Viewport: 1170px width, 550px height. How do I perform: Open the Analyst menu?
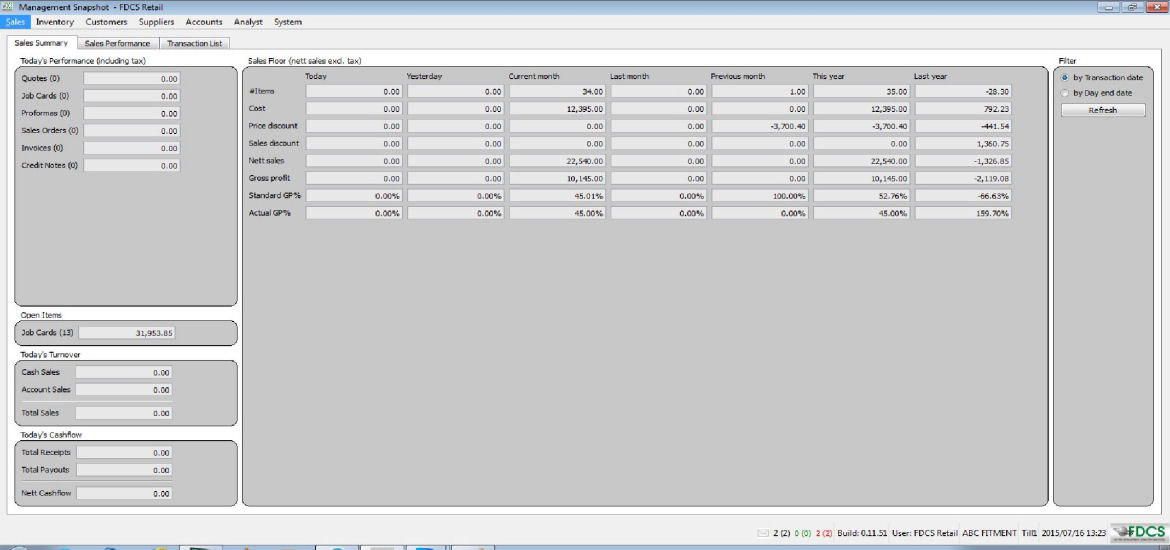click(x=247, y=22)
